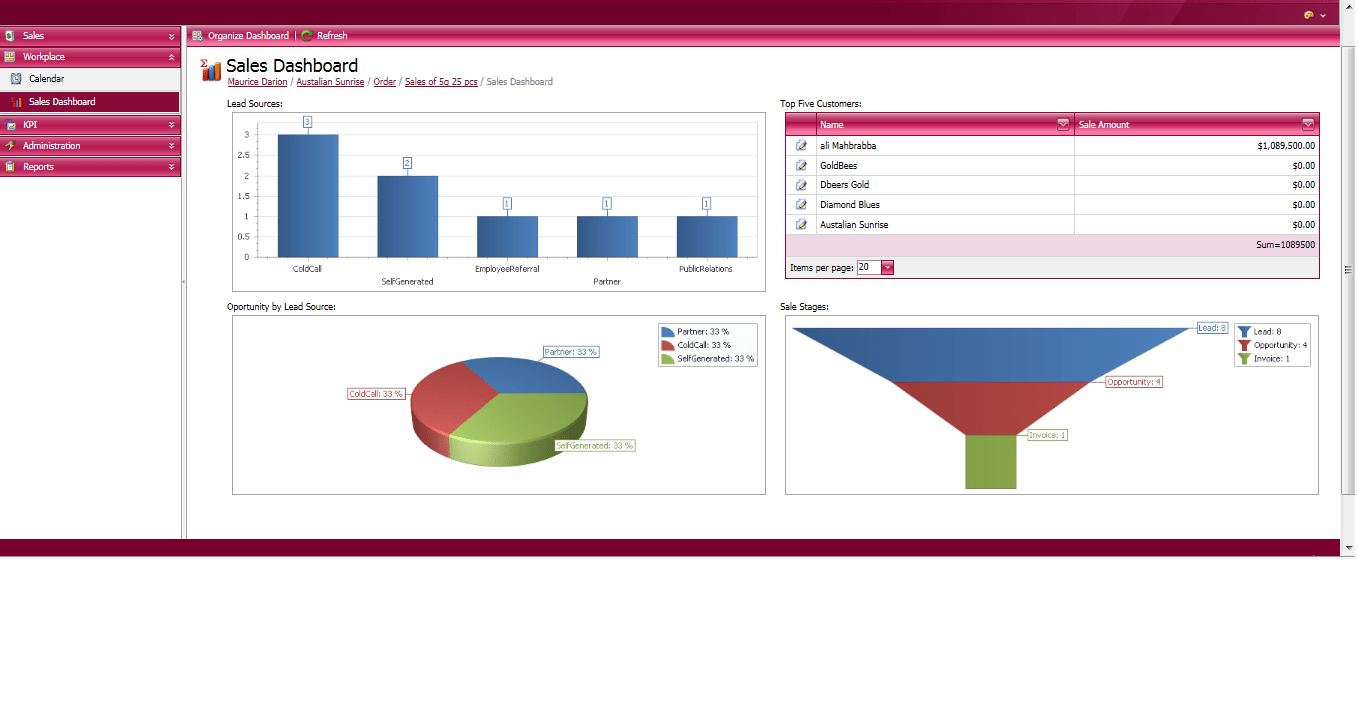Click the edit icon for ali Mahbrabba
The height and width of the screenshot is (718, 1358).
(801, 146)
